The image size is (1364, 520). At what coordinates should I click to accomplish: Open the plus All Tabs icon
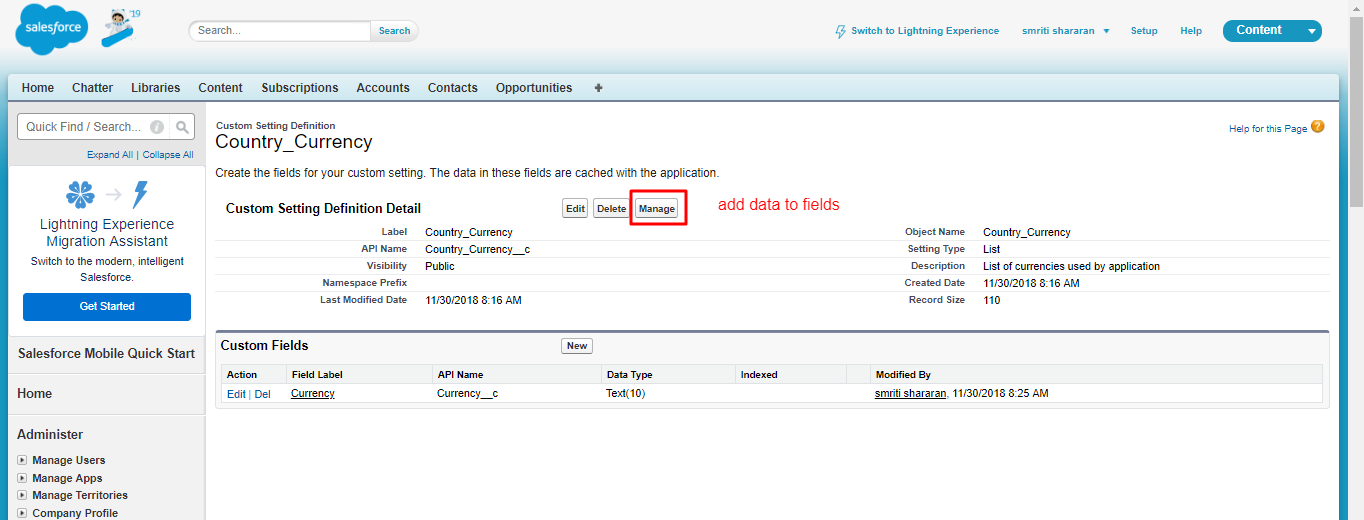pyautogui.click(x=599, y=88)
